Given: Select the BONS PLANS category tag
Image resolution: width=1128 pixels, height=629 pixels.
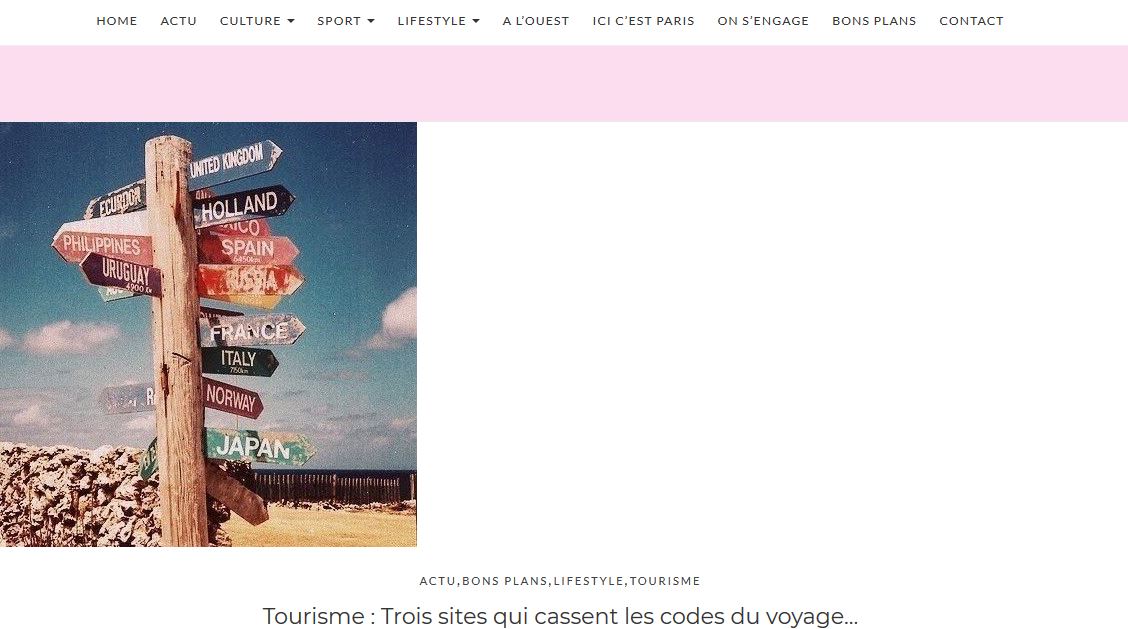Looking at the screenshot, I should point(504,581).
